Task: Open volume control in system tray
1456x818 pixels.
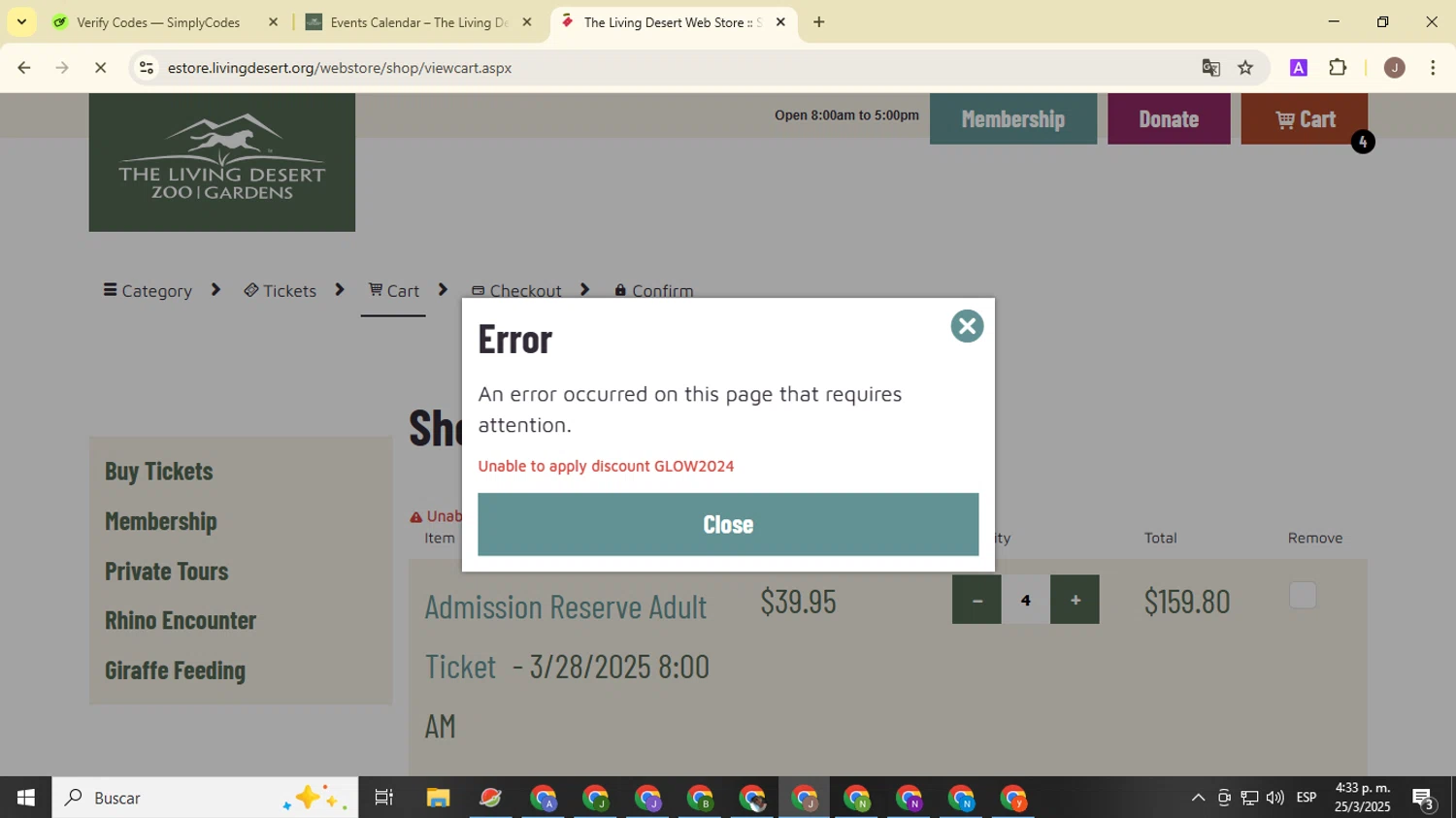Action: pyautogui.click(x=1274, y=798)
